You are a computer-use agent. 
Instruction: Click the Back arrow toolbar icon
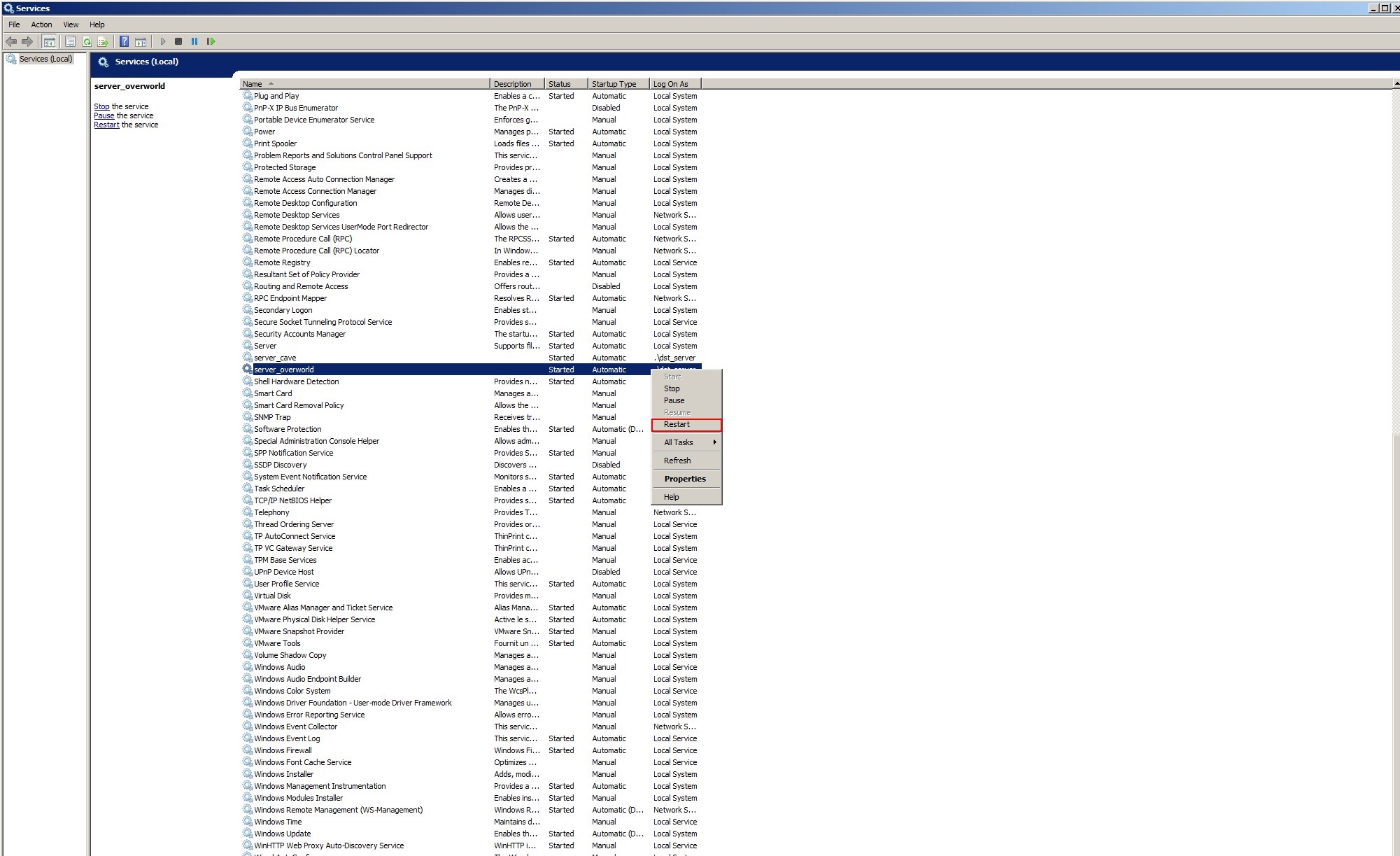tap(11, 41)
